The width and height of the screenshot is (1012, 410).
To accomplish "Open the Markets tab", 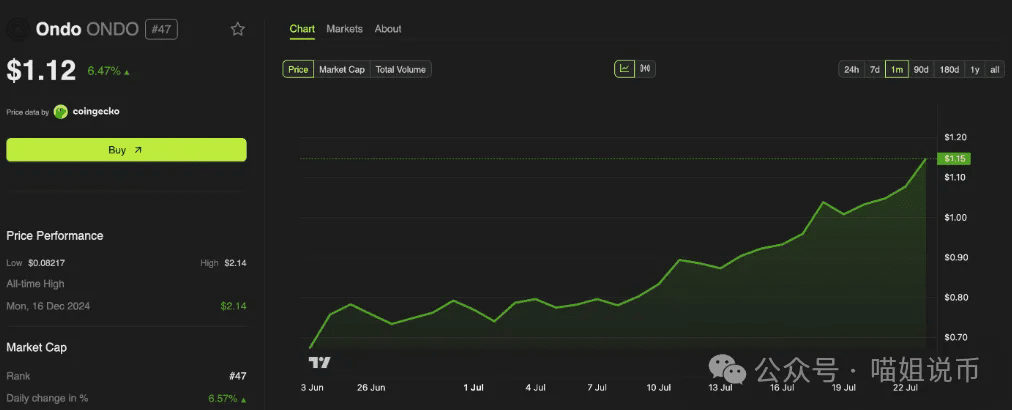I will pos(344,29).
